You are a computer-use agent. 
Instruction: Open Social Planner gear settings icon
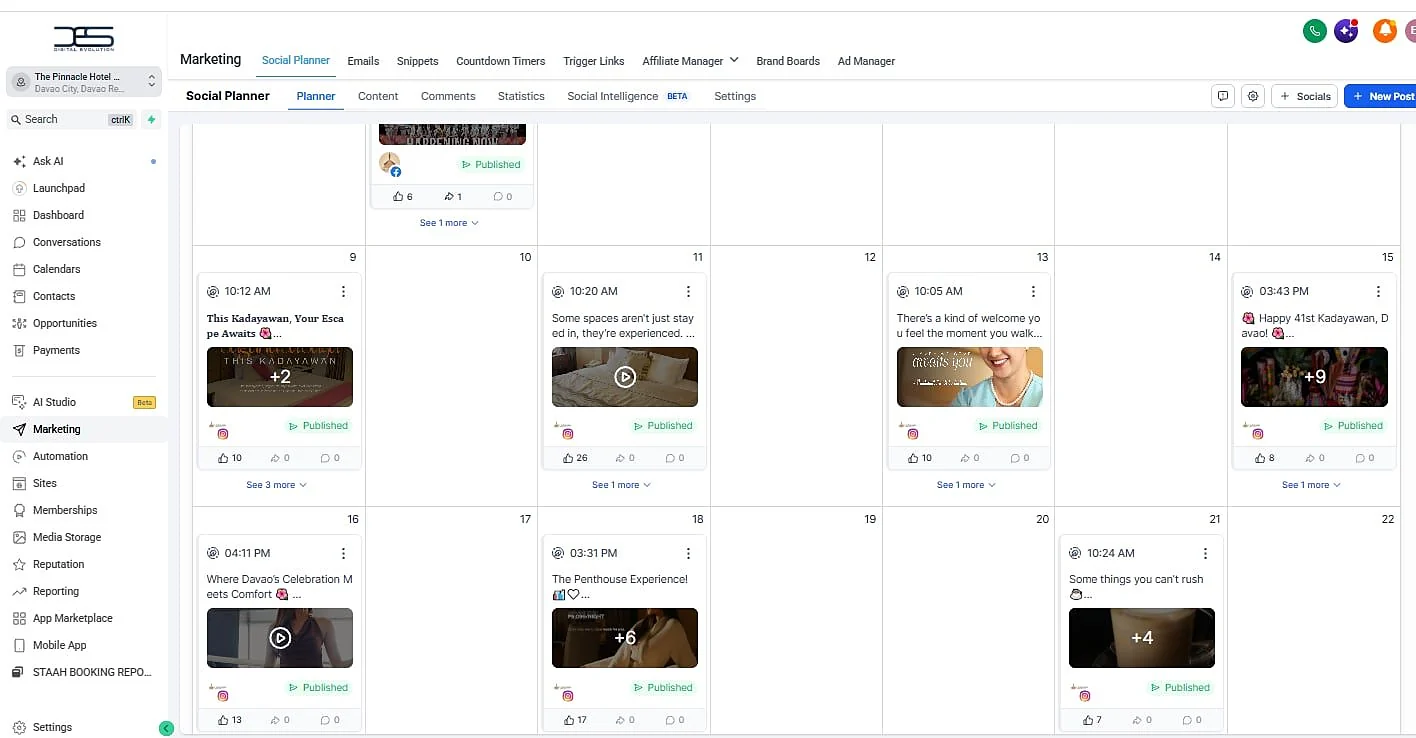(x=1253, y=96)
